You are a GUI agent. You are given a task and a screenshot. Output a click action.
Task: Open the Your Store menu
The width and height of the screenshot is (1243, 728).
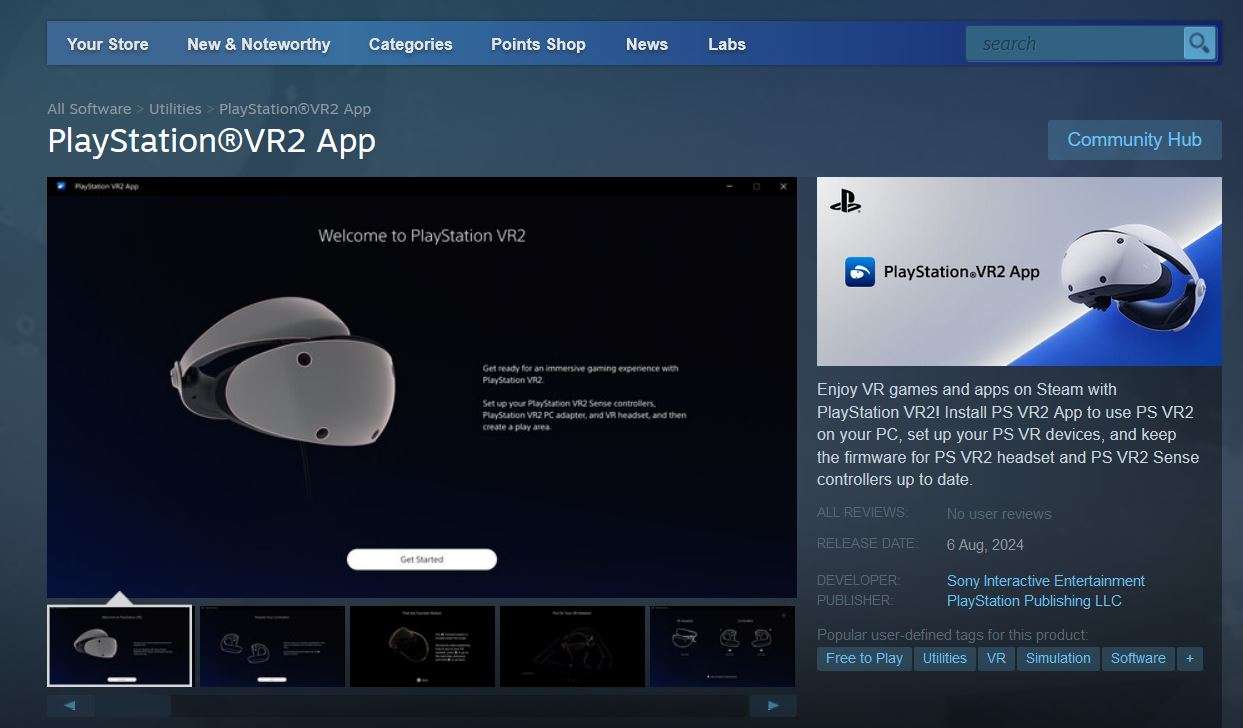tap(108, 44)
